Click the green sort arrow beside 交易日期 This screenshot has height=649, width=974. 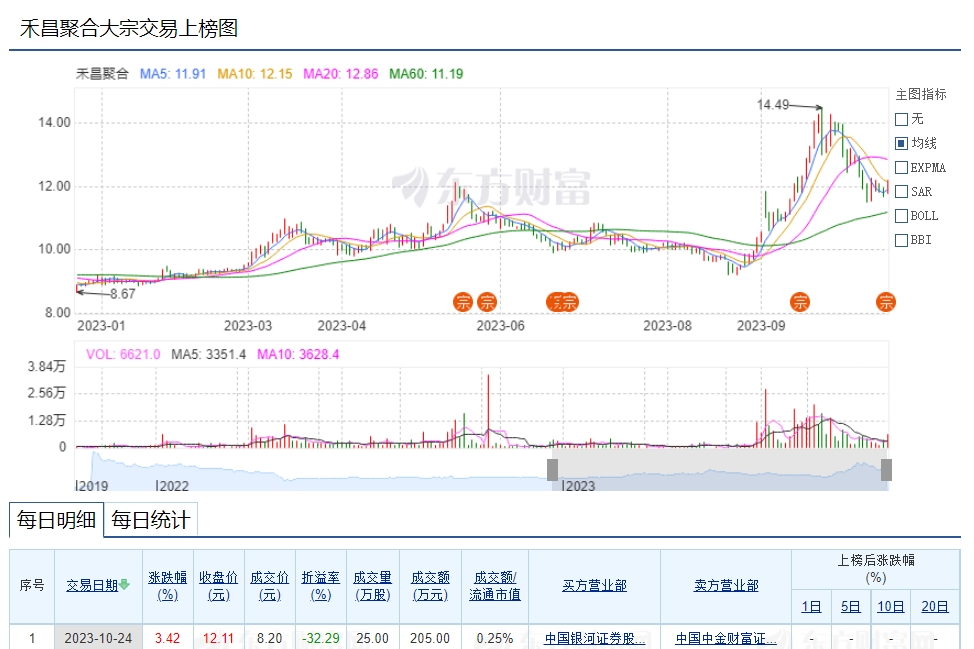[x=125, y=585]
